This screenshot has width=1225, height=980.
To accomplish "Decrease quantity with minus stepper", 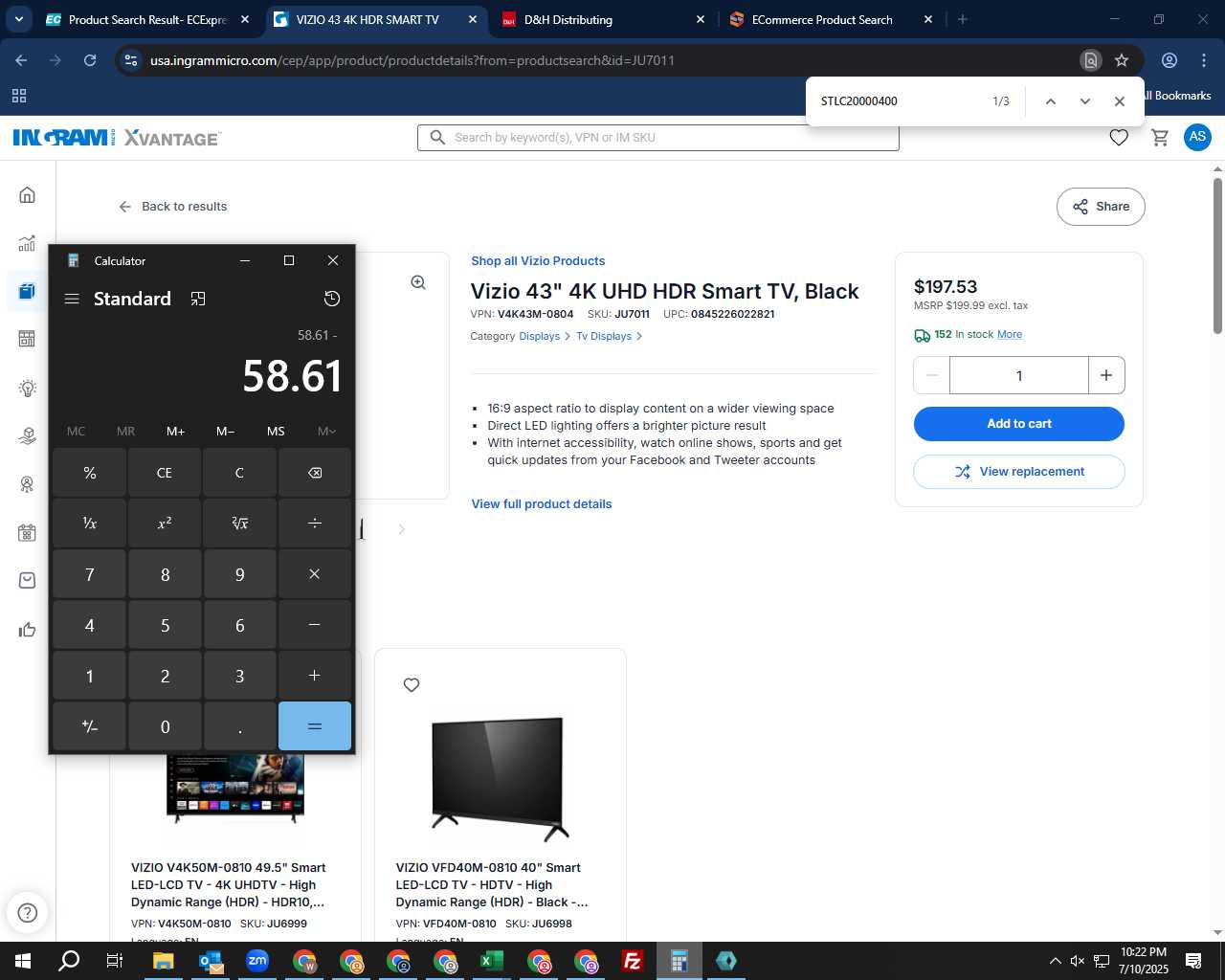I will [x=931, y=375].
